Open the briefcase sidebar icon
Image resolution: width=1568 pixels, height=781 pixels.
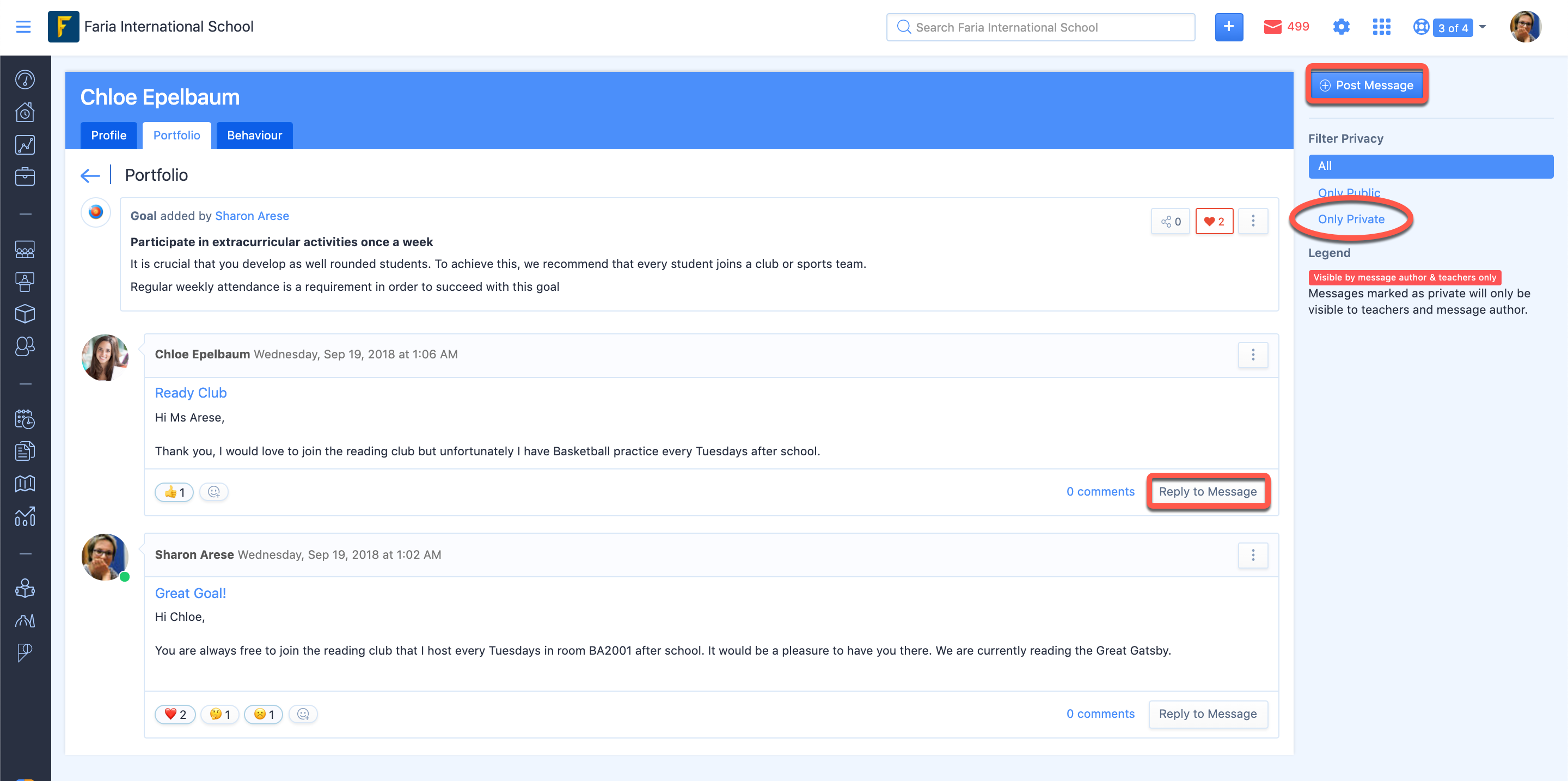pyautogui.click(x=25, y=176)
